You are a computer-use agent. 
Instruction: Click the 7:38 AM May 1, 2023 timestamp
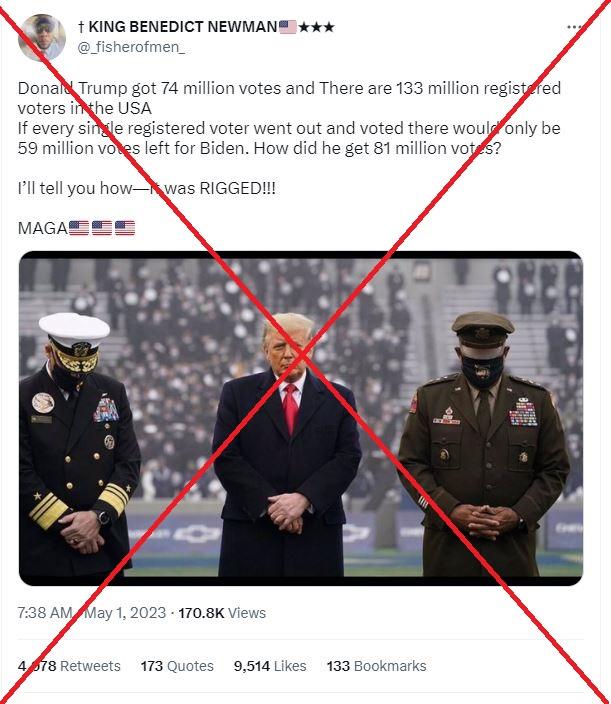[92, 613]
